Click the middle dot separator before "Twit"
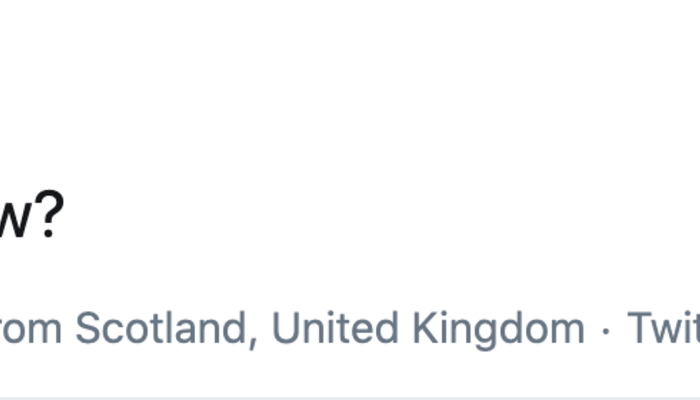Image resolution: width=700 pixels, height=400 pixels. pos(606,329)
